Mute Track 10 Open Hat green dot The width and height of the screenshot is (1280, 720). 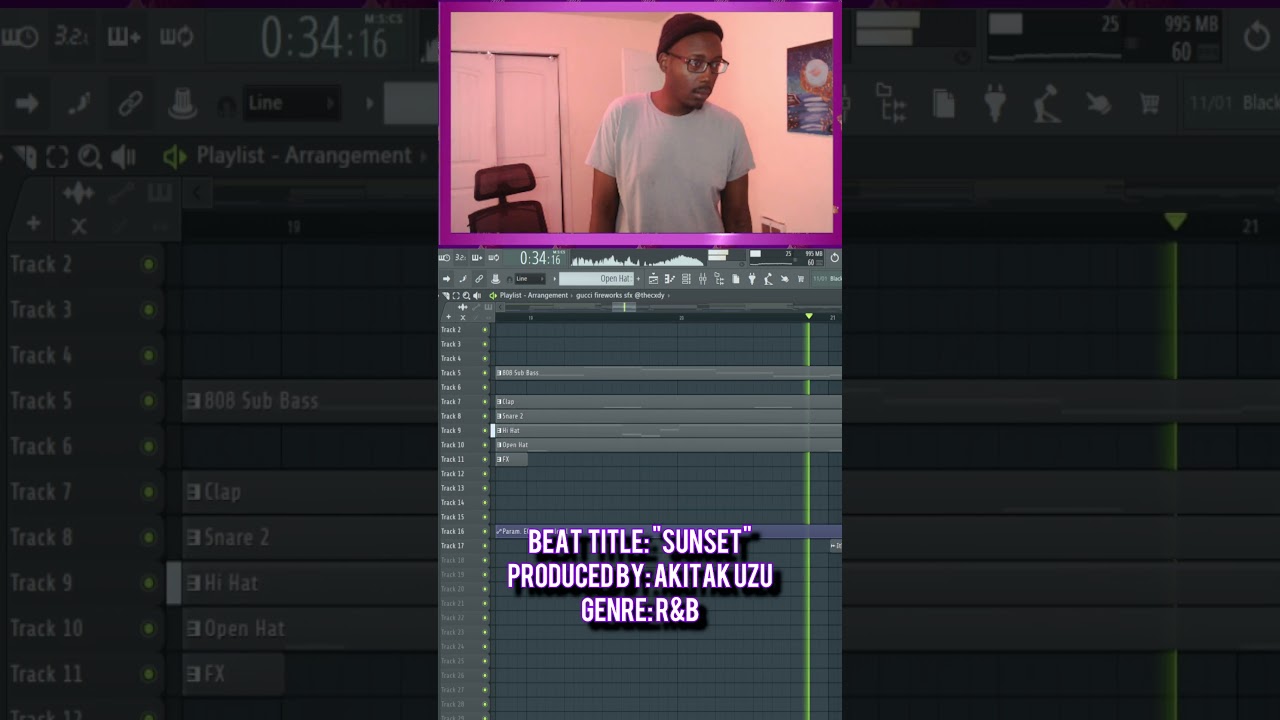[485, 445]
